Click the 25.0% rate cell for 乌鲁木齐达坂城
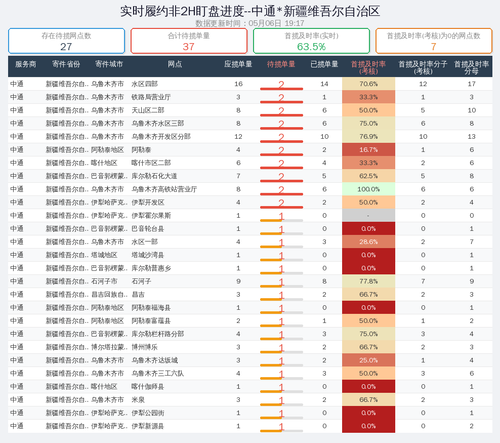 pos(368,360)
